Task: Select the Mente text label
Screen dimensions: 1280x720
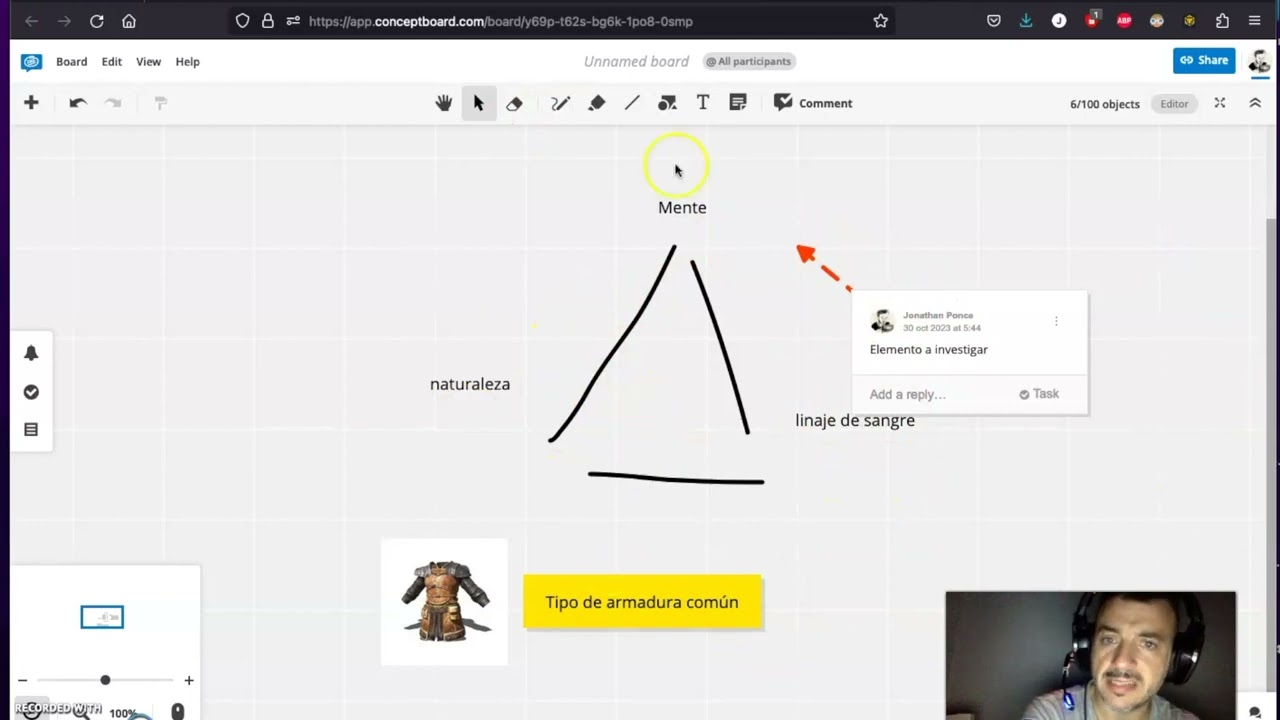Action: 682,207
